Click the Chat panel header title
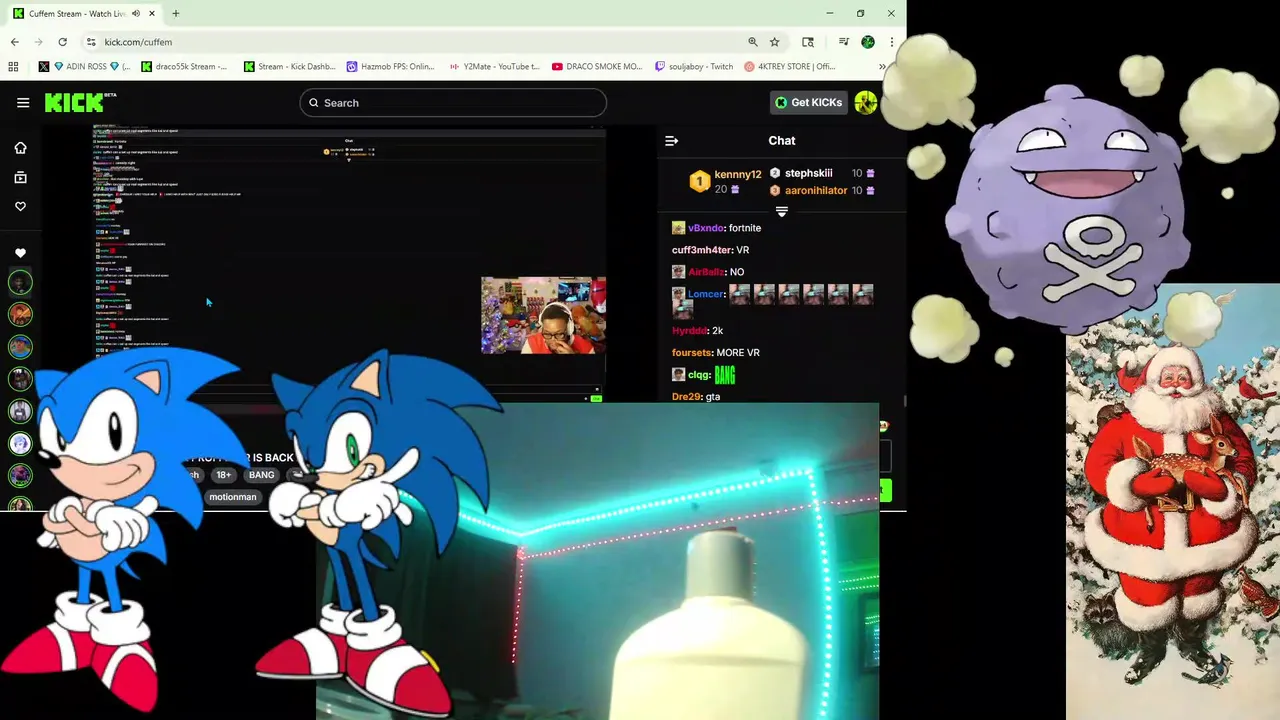Image resolution: width=1280 pixels, height=720 pixels. click(x=782, y=141)
